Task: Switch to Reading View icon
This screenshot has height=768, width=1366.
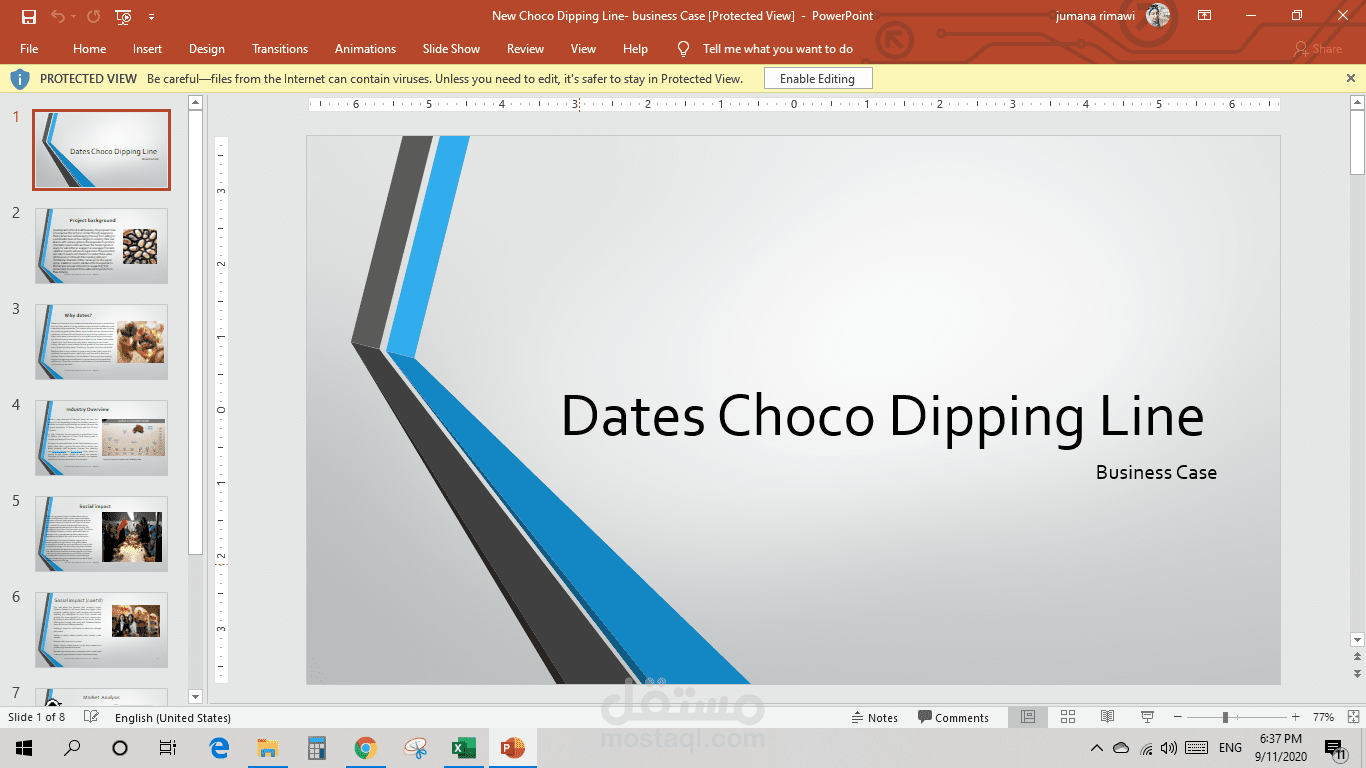Action: tap(1108, 717)
